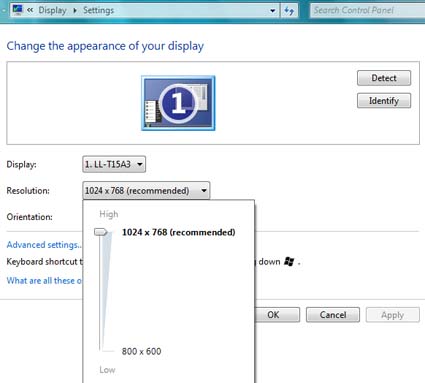Open the Display dropdown showing LL-T15A3

[x=114, y=164]
